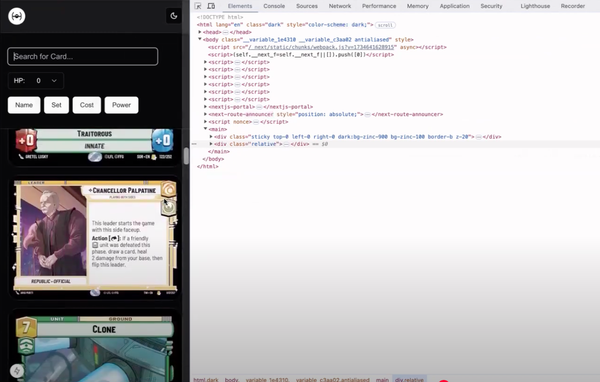This screenshot has height=382, width=600.
Task: Click the lightning icon on Clone card
Action: [x=16, y=371]
